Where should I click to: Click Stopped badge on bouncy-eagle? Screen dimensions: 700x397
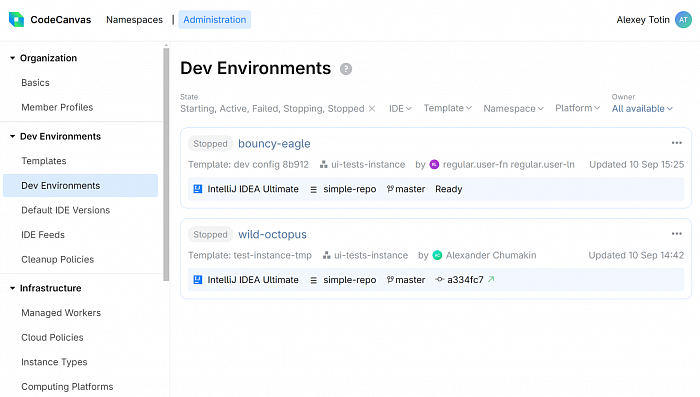point(210,143)
